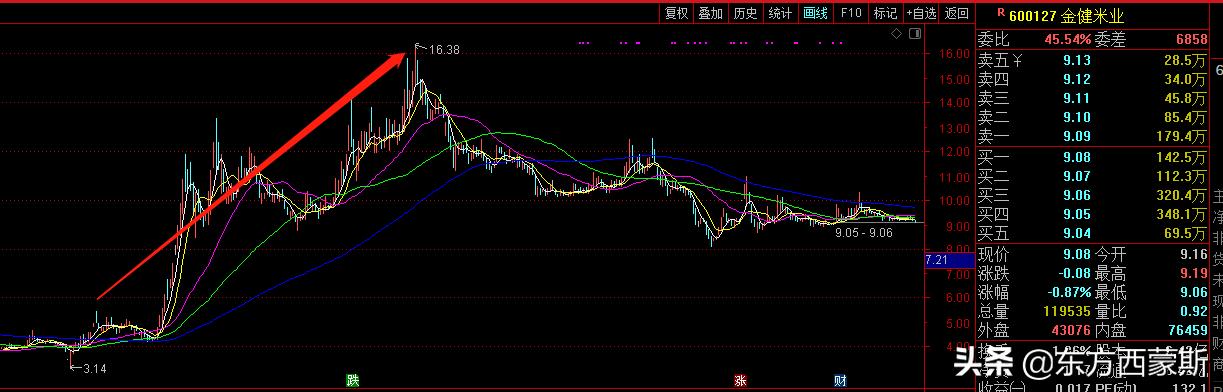Click the 返回 back button
The height and width of the screenshot is (392, 1223).
[957, 13]
